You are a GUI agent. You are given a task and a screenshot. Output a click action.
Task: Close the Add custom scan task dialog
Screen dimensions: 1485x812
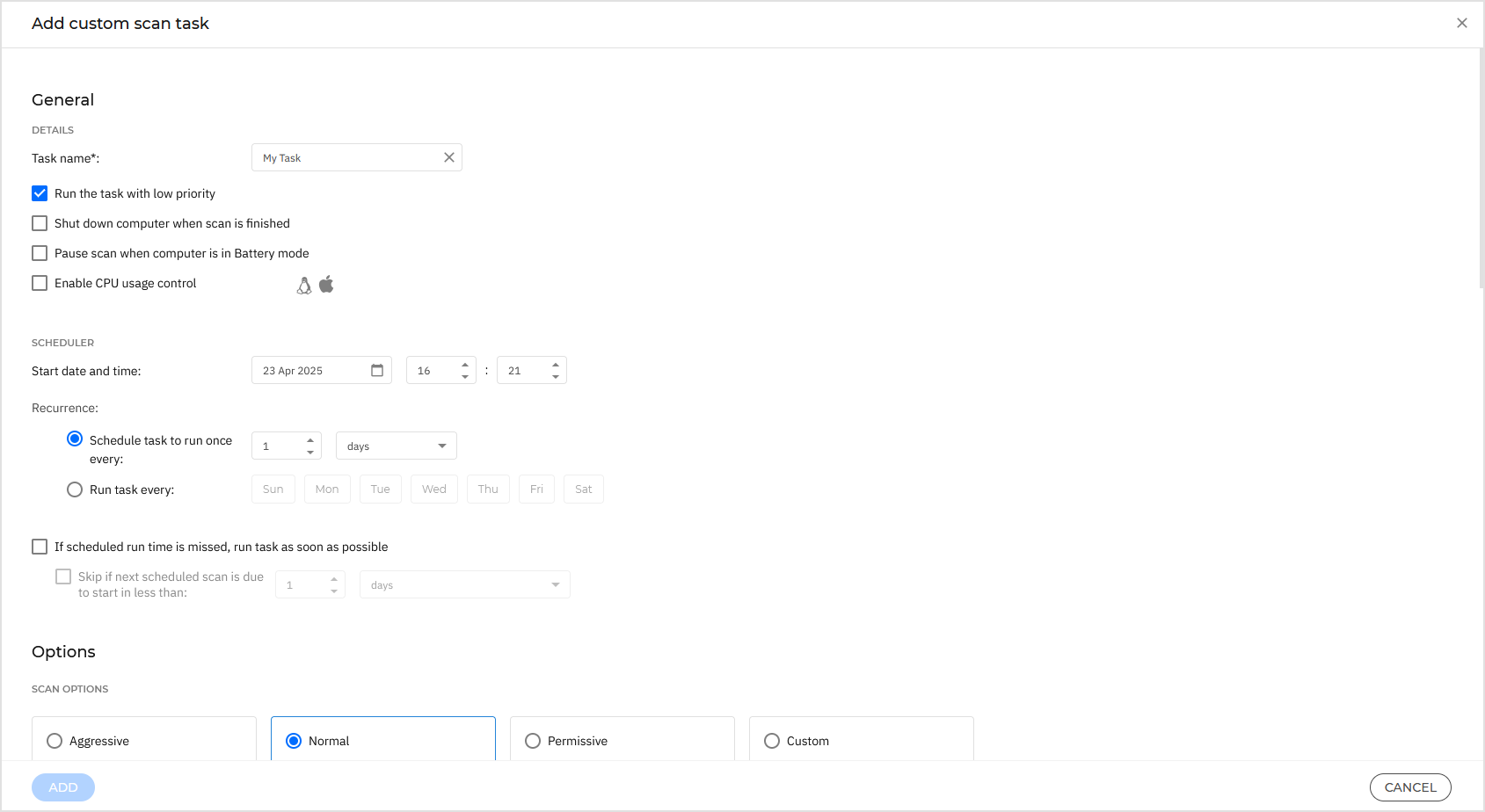tap(1461, 23)
